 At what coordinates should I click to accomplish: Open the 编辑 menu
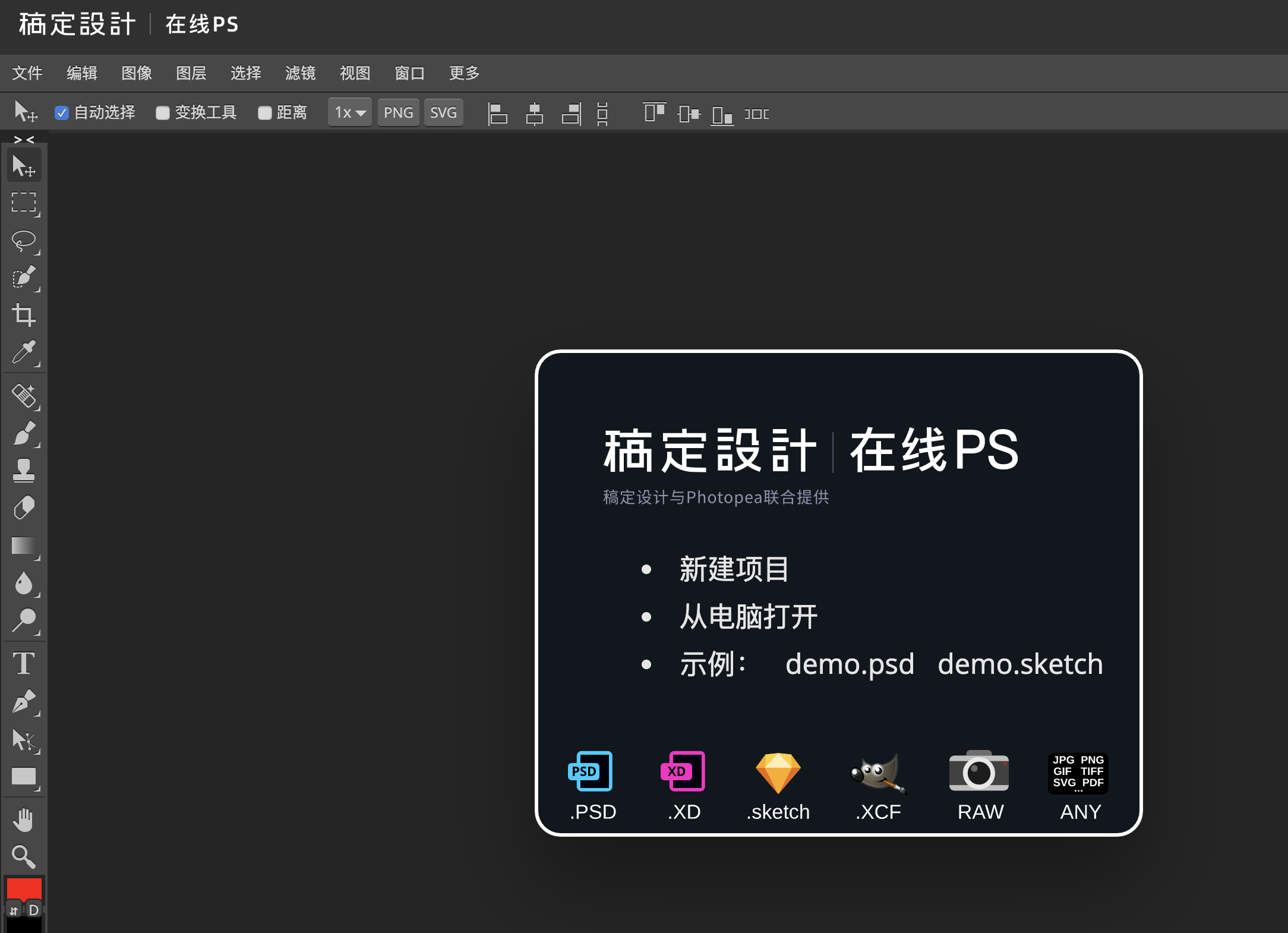tap(82, 73)
